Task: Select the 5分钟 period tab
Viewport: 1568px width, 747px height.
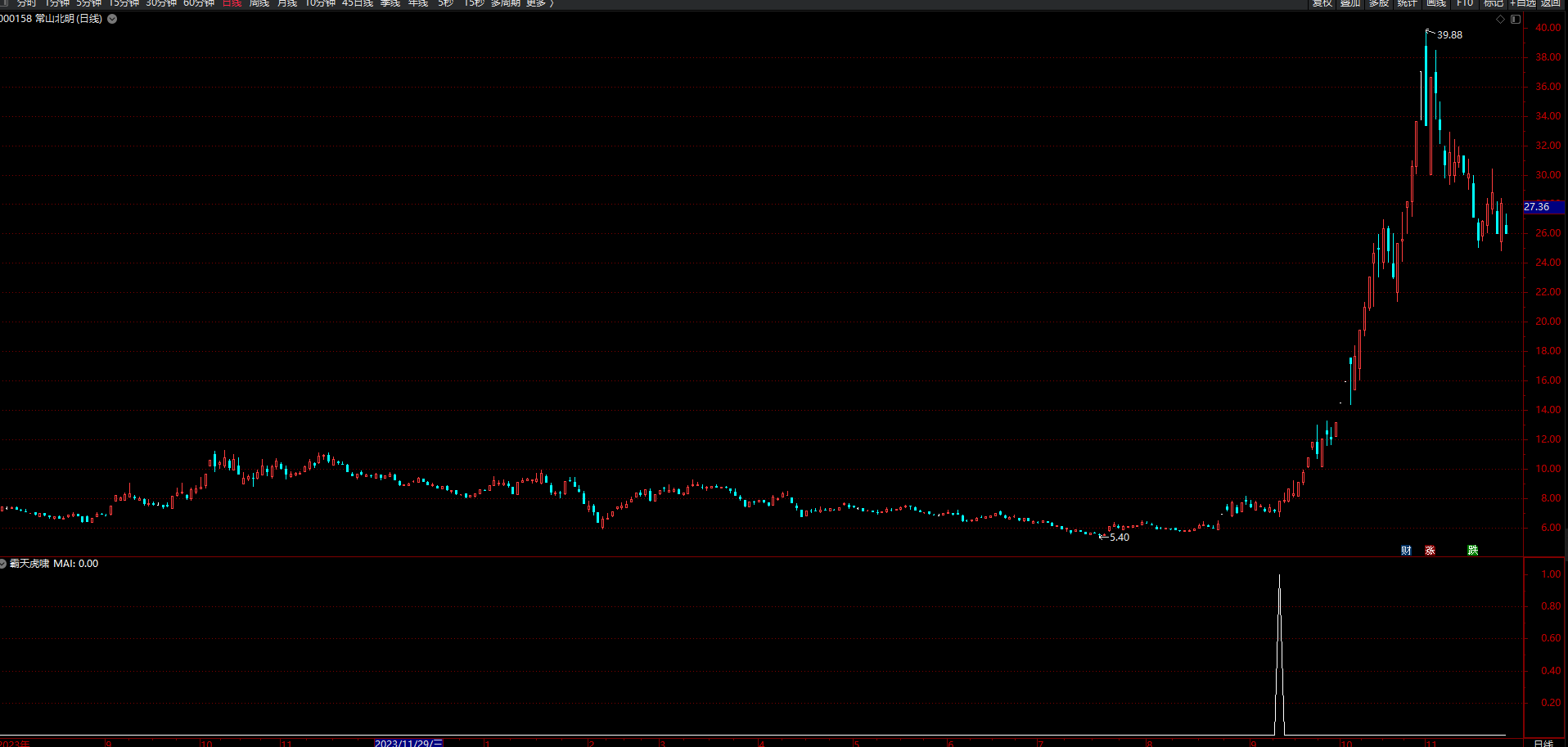Action: coord(89,3)
